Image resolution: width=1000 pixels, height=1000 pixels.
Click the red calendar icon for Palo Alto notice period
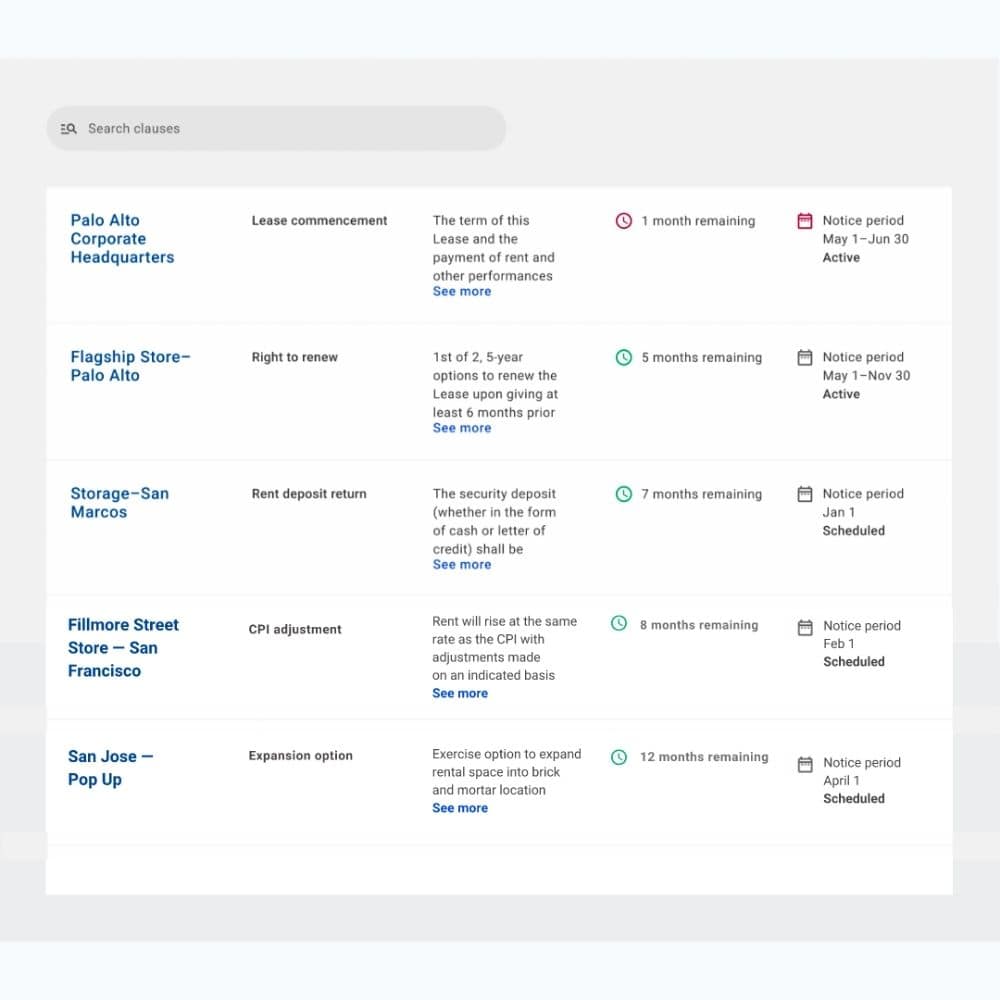(805, 219)
